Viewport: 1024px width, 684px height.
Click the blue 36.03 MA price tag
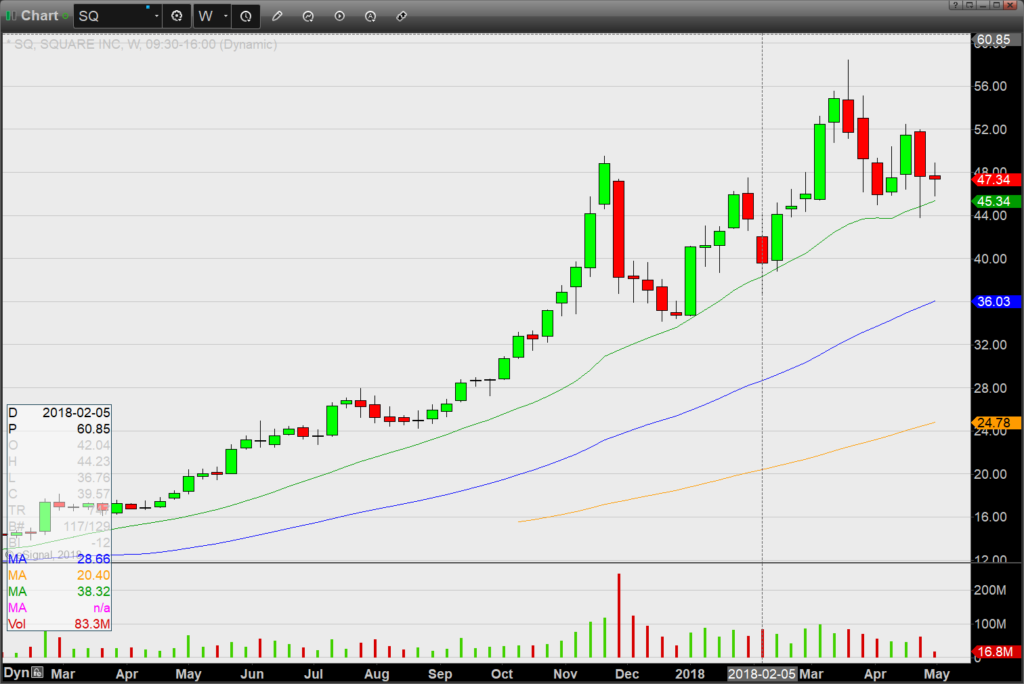click(994, 302)
